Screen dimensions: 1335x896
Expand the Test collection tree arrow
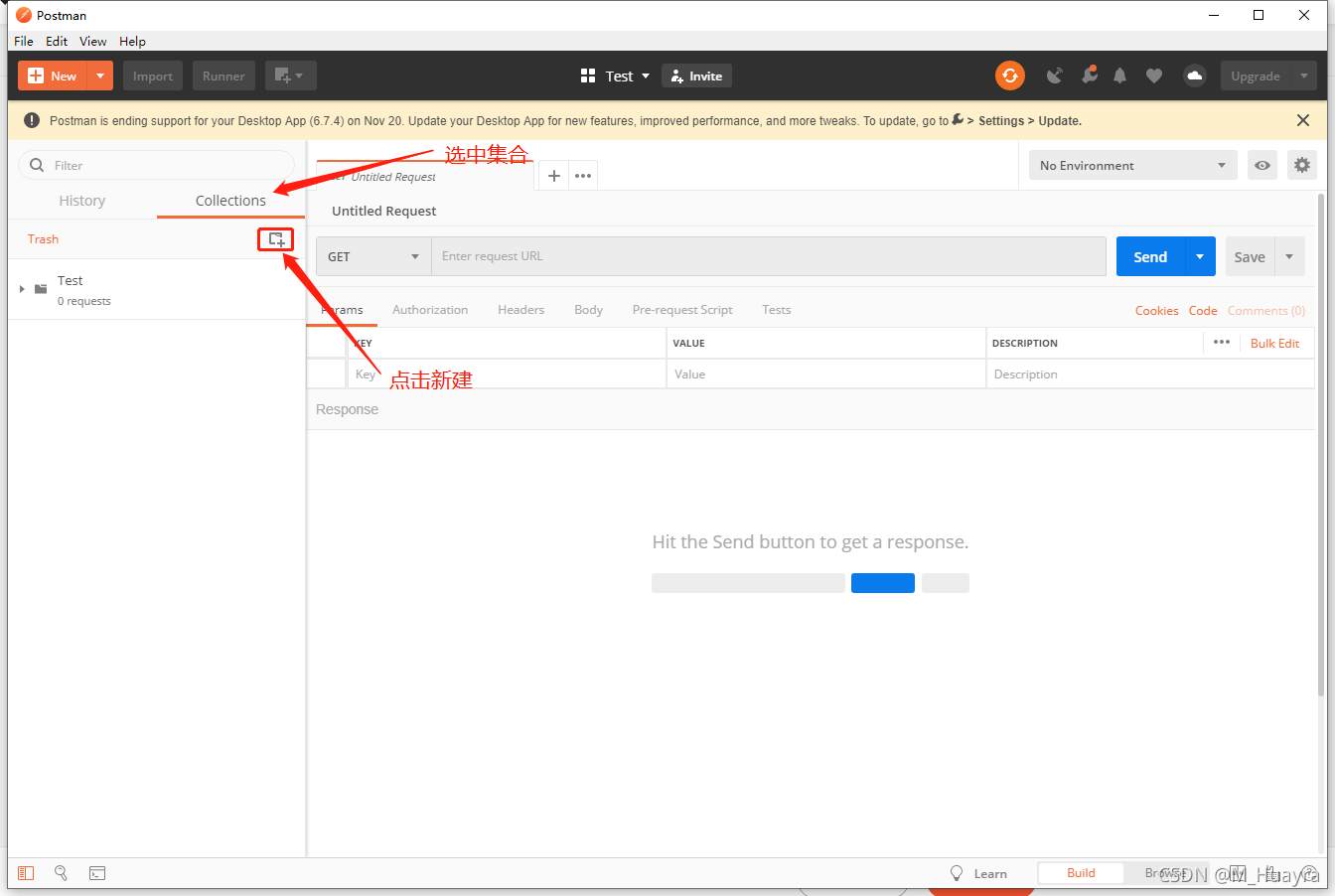22,289
